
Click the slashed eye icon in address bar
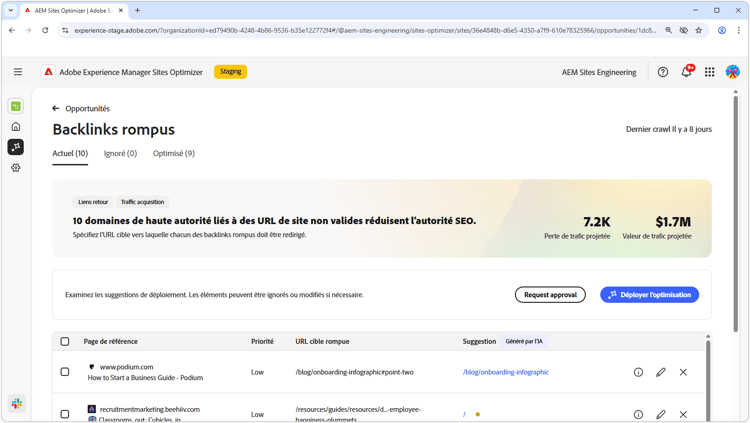[684, 30]
